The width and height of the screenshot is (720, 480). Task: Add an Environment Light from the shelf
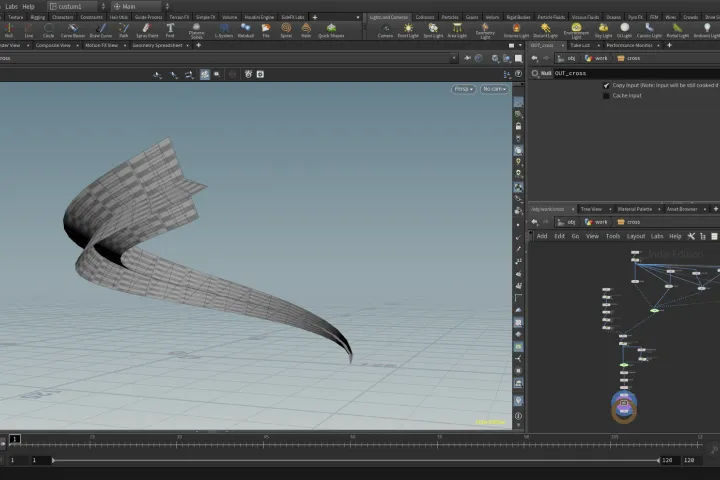(576, 31)
